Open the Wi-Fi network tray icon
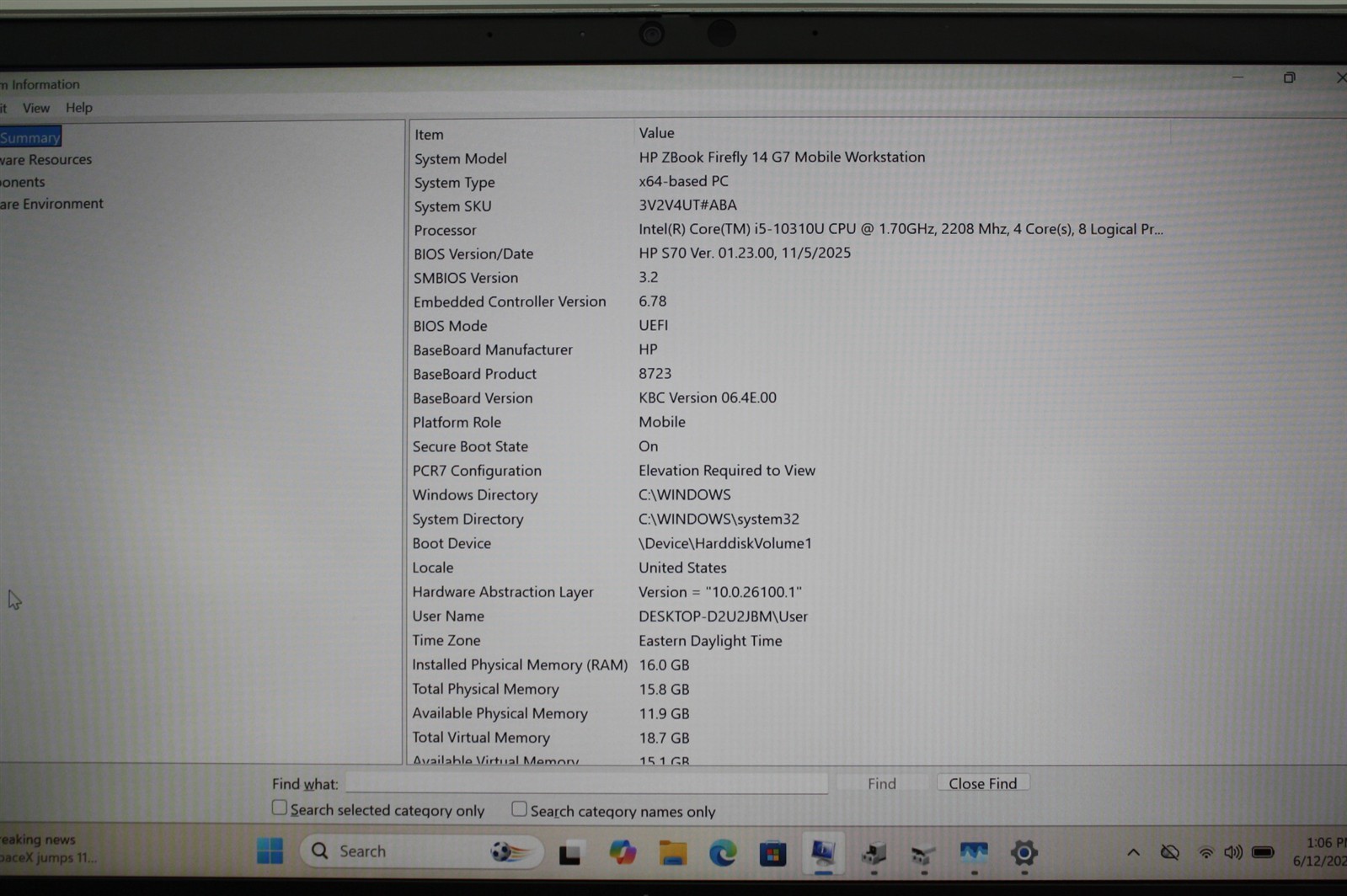The height and width of the screenshot is (896, 1347). (x=1205, y=852)
